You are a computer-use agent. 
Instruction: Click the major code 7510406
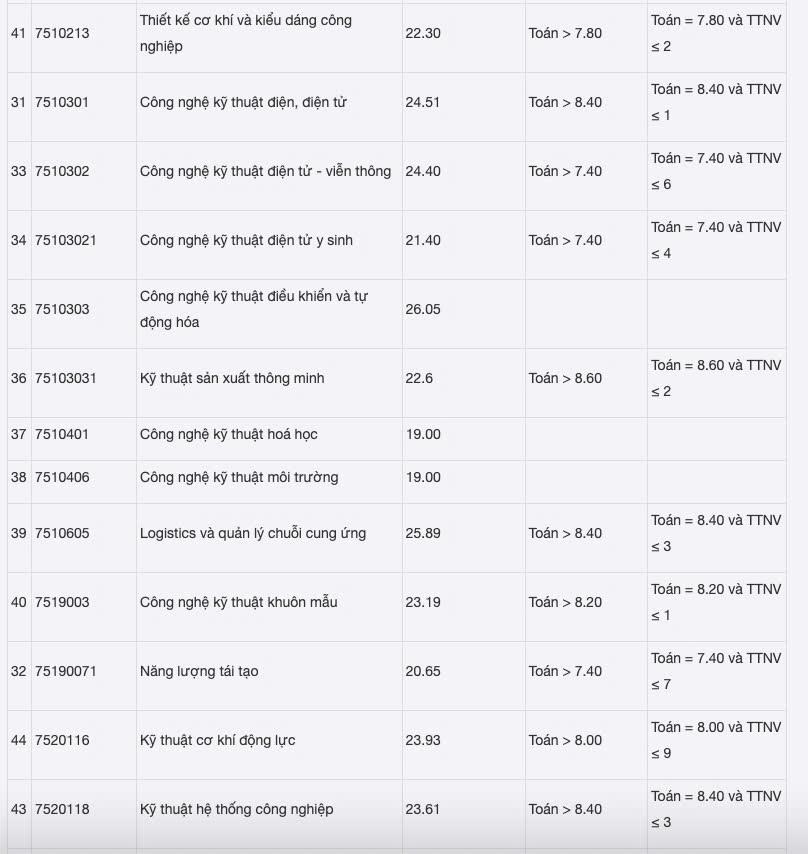62,477
